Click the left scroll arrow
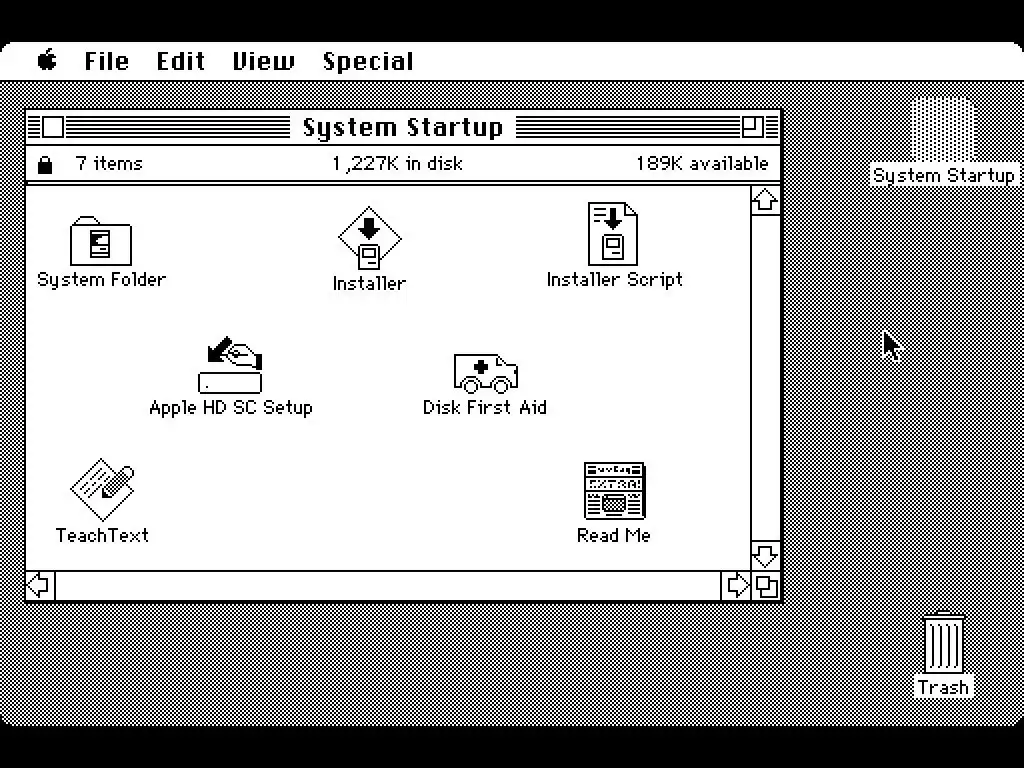The image size is (1024, 768). [x=40, y=585]
